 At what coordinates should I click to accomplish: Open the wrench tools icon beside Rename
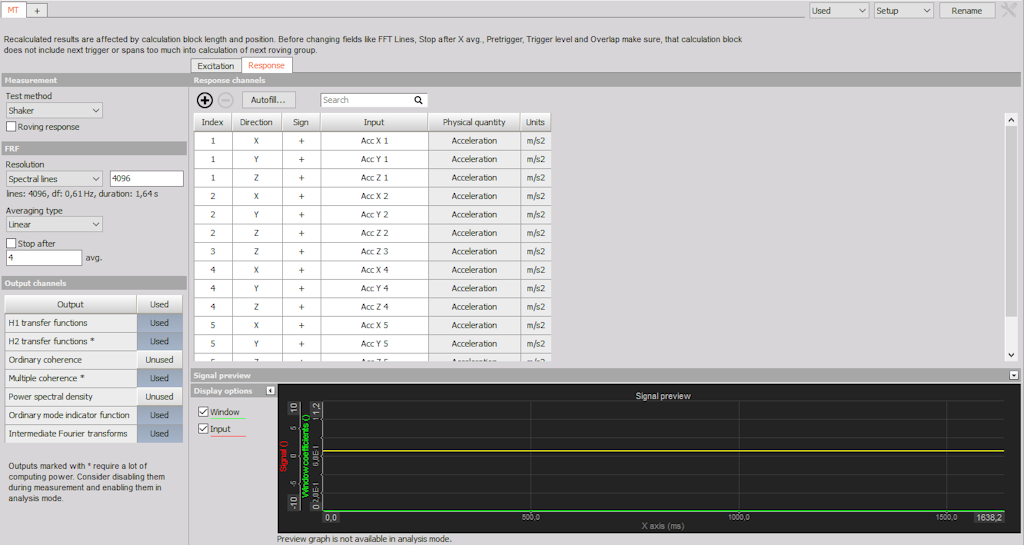(x=1010, y=10)
